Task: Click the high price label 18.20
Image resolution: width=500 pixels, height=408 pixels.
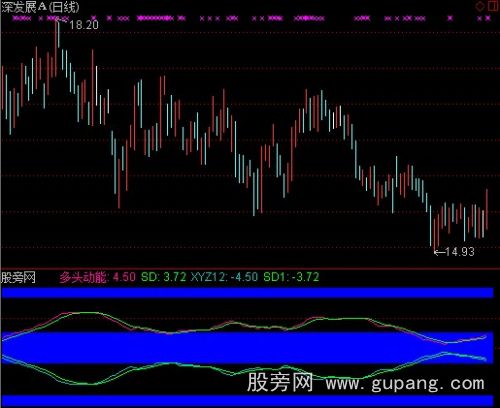Action: pos(84,25)
